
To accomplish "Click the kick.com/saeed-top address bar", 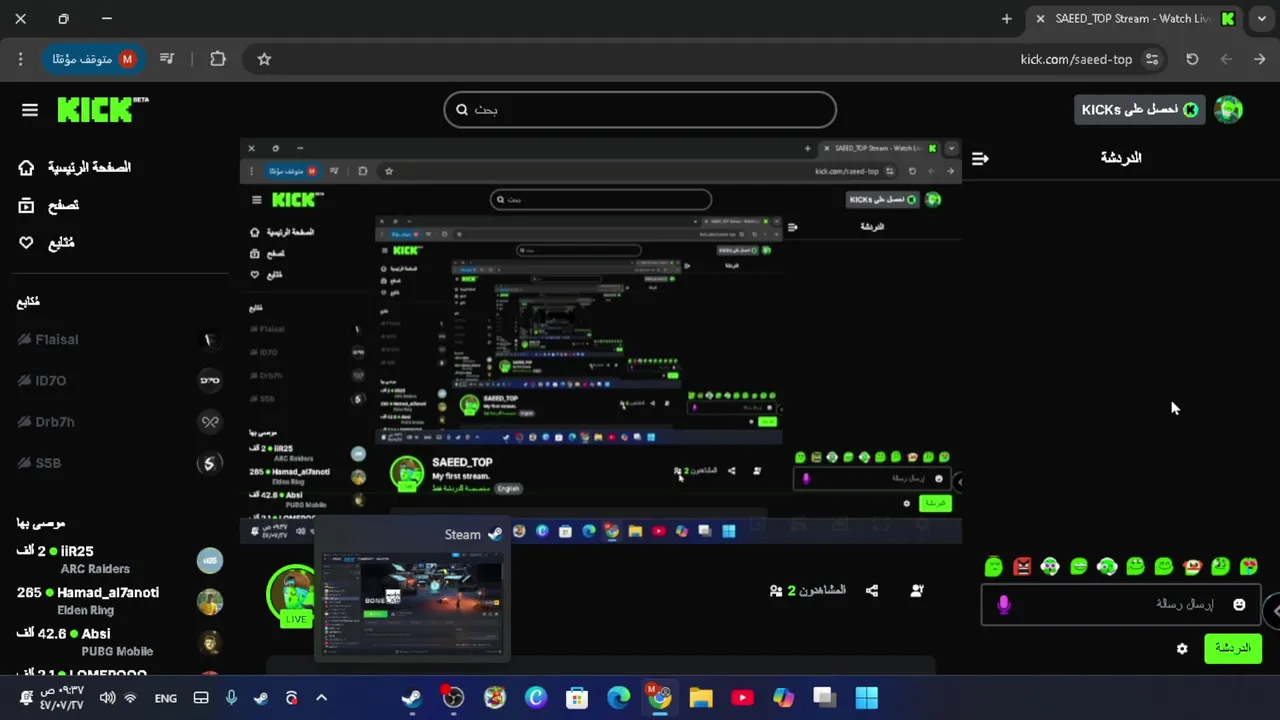I will (x=1076, y=59).
